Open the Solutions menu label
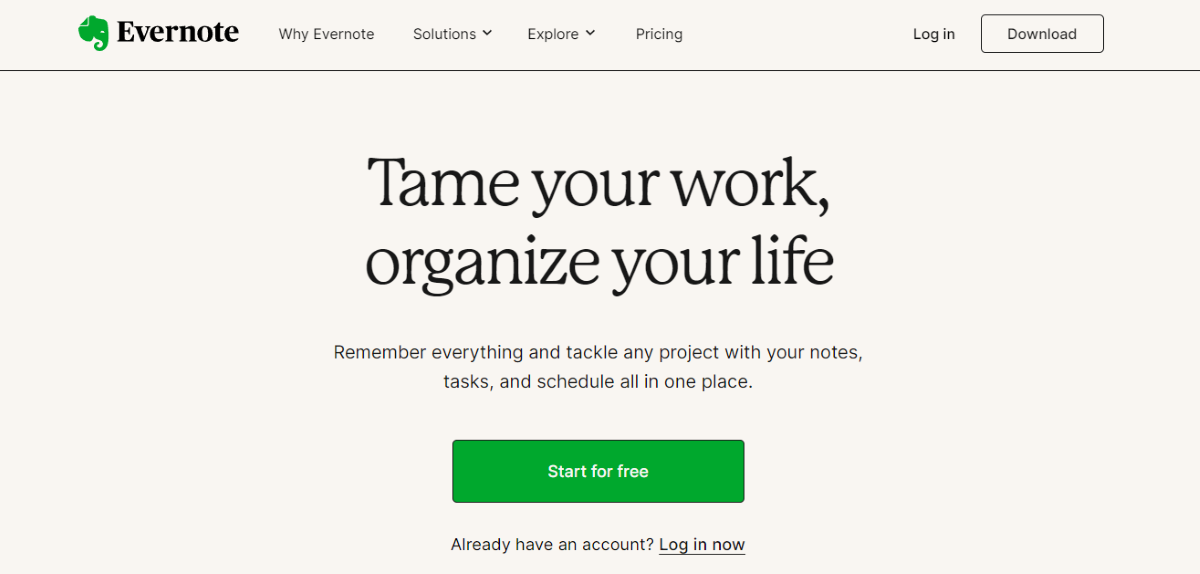Image resolution: width=1200 pixels, height=574 pixels. [444, 34]
